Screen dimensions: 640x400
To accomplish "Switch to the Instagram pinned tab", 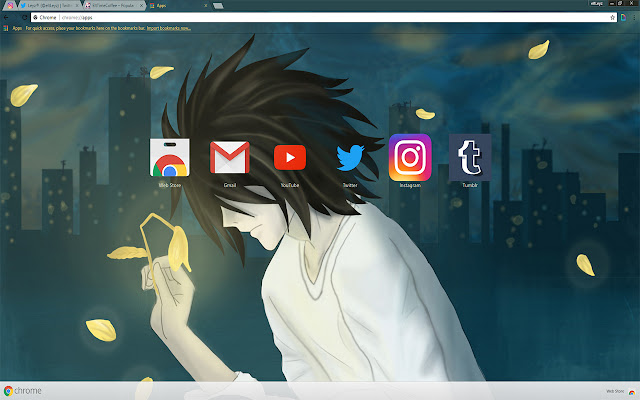I will pyautogui.click(x=10, y=6).
